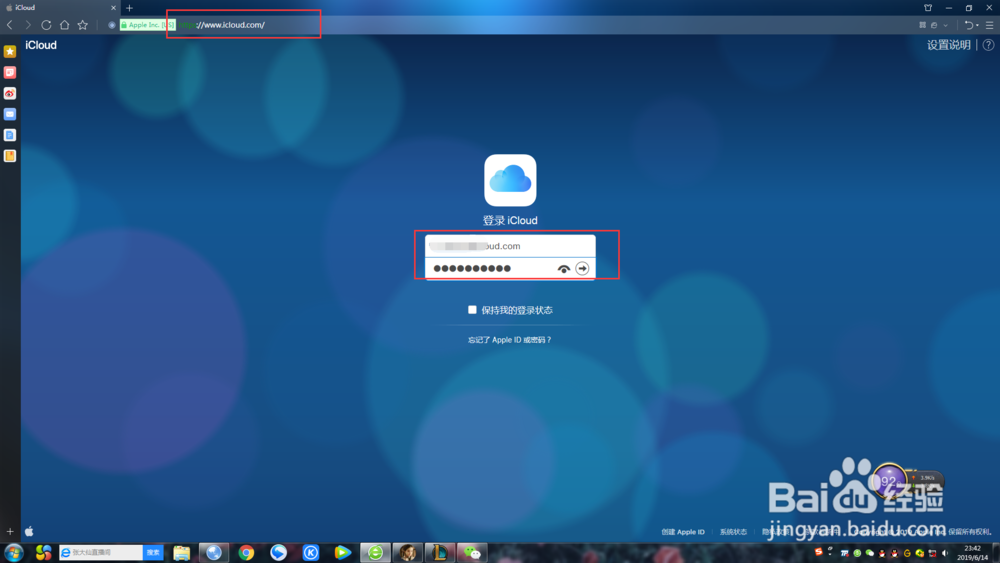Open the Windows Start menu
Screen dimensions: 1000x563
coord(13,552)
